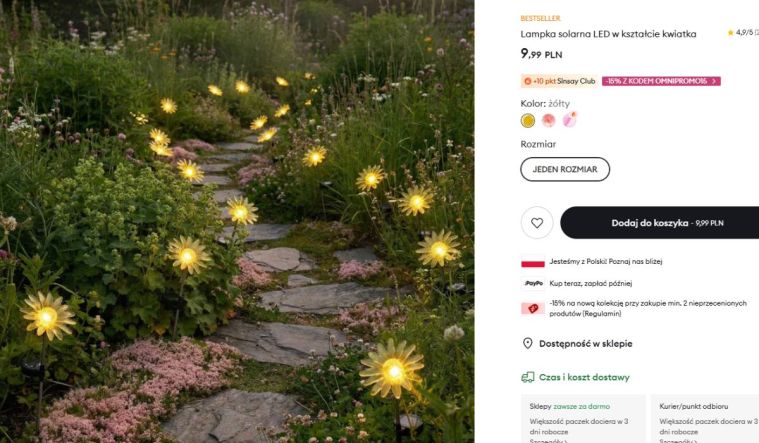759x443 pixels.
Task: Open Jesteśmy z Polski! Poznaj nas bliżej link
Action: [x=605, y=262]
